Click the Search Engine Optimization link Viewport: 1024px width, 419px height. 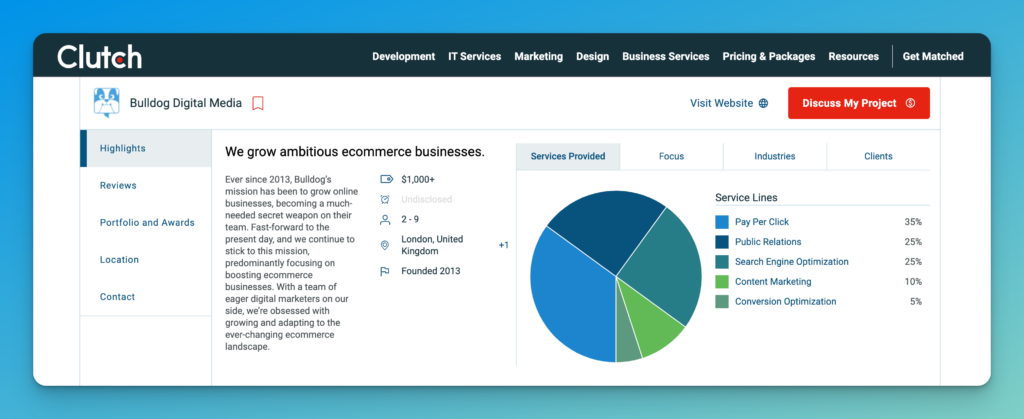[792, 262]
